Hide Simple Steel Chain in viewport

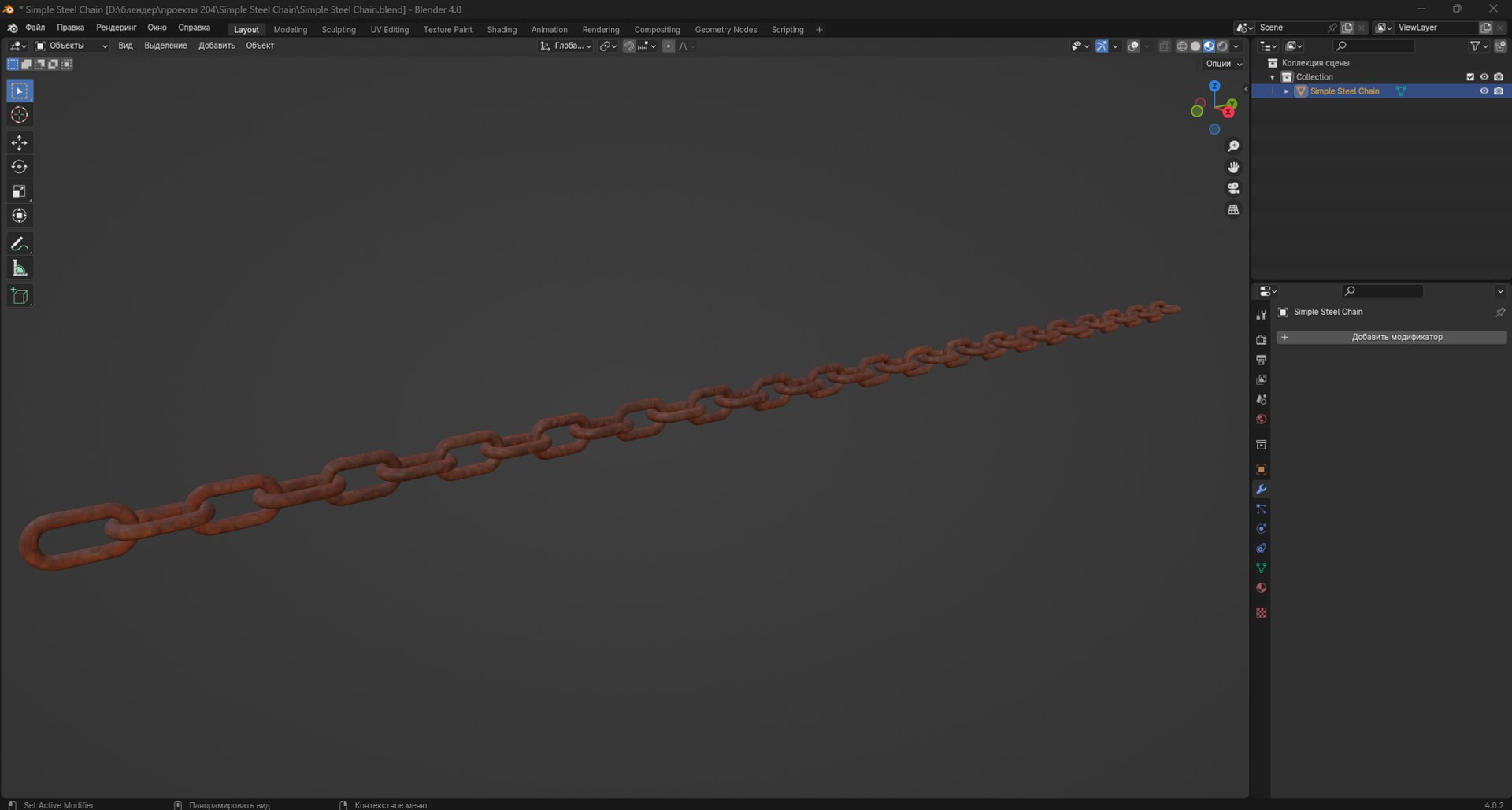pos(1484,91)
